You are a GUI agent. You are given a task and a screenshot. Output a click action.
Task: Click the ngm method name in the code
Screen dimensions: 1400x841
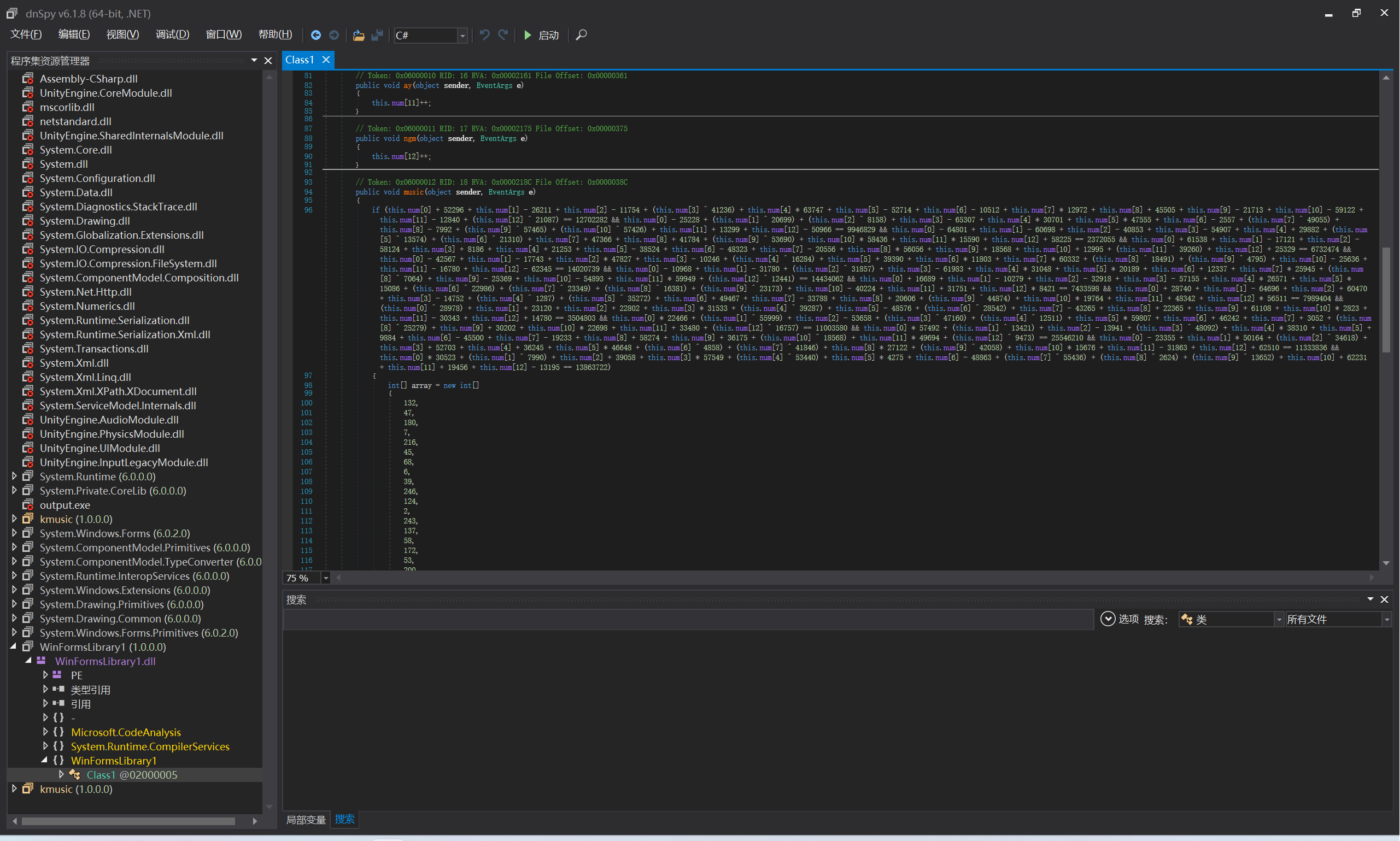(x=409, y=138)
